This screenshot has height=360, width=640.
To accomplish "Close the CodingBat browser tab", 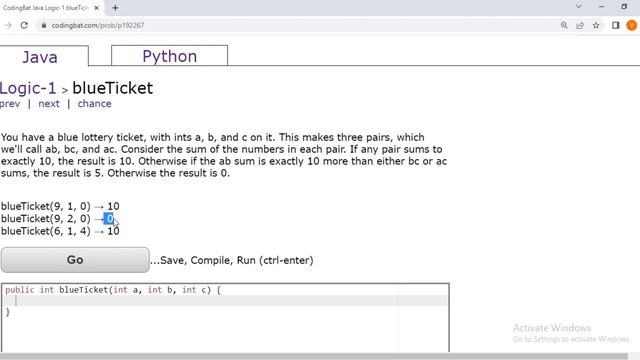I will click(97, 8).
